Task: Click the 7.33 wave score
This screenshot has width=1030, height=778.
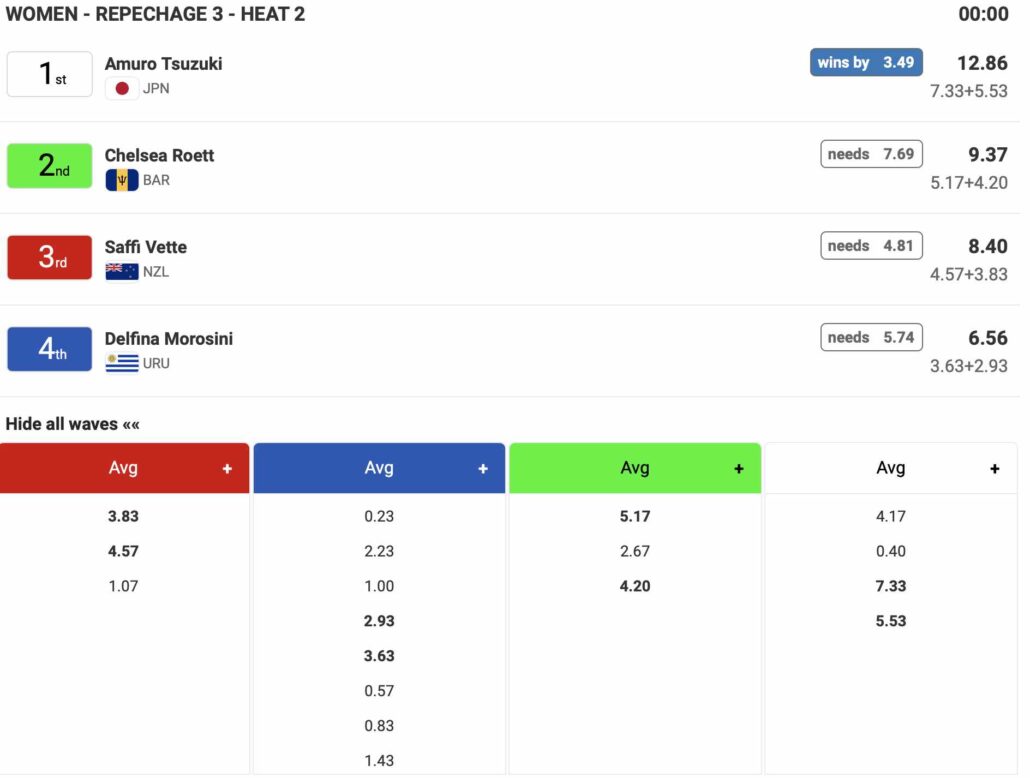Action: click(x=891, y=586)
